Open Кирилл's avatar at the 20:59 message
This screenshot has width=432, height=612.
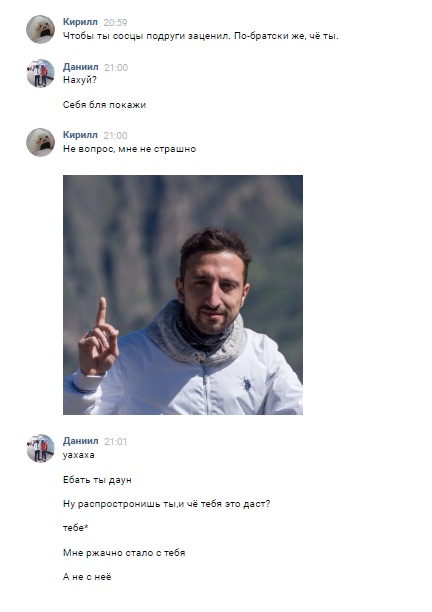(x=40, y=29)
